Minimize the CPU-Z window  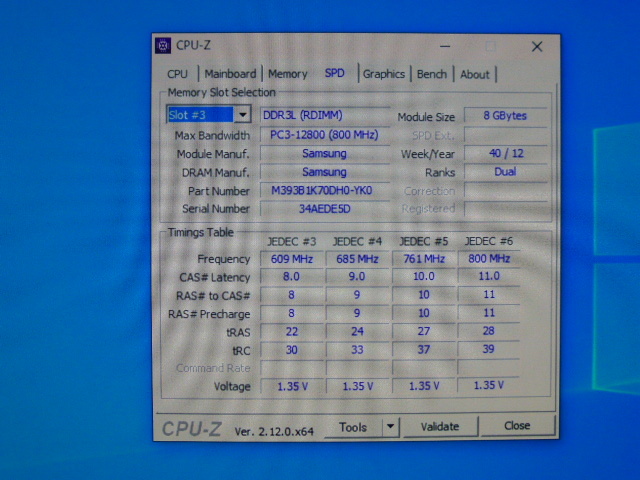click(x=445, y=47)
